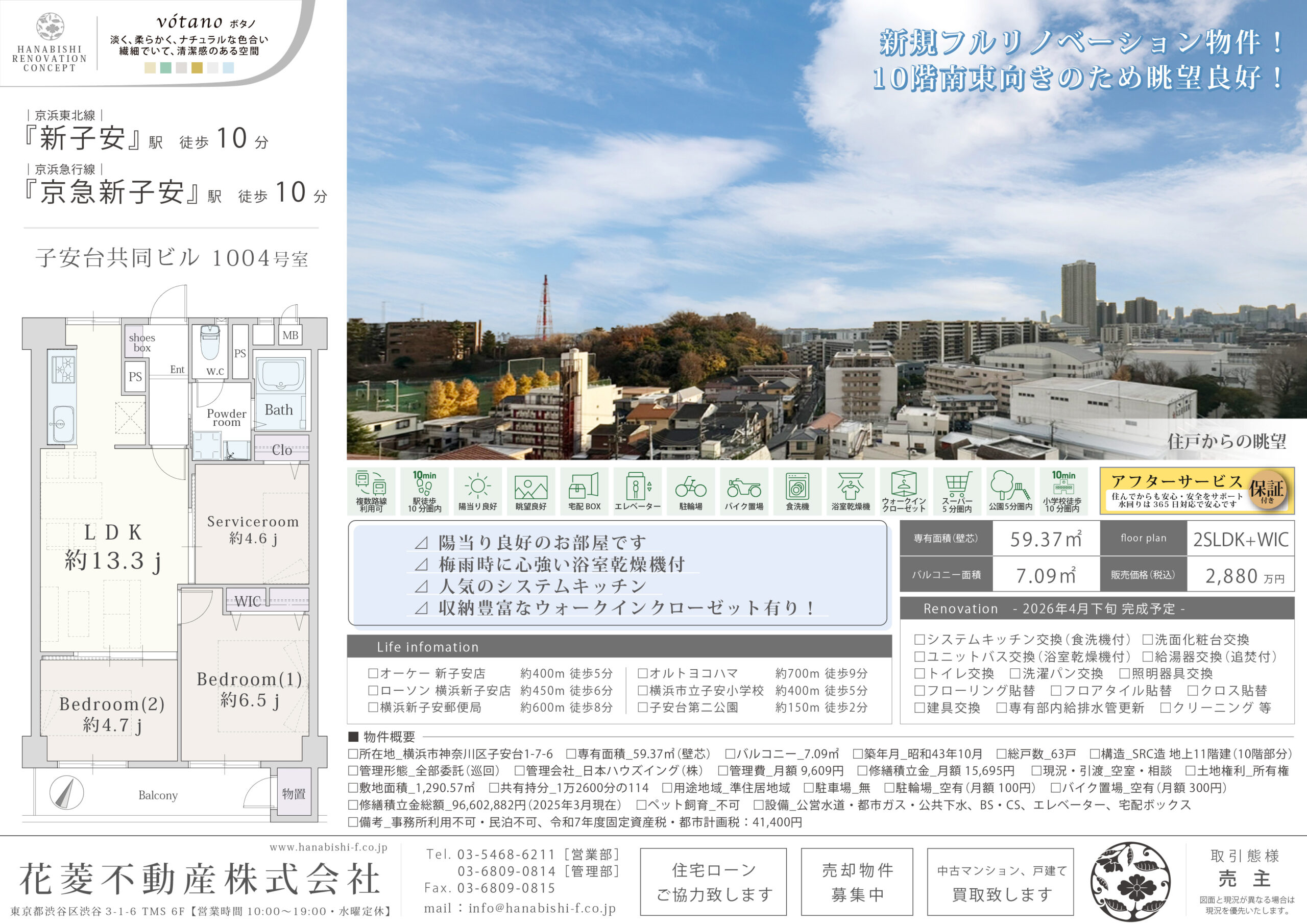Click the バイク置場 motorcycle icon

click(744, 487)
